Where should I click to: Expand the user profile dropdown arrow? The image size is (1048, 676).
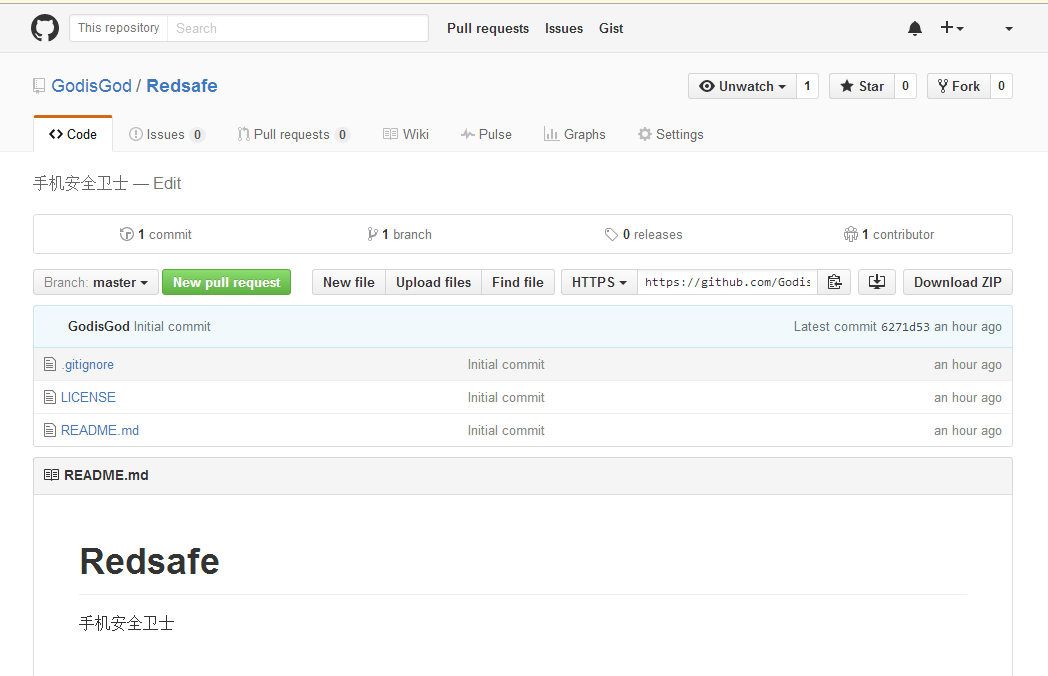click(1009, 29)
